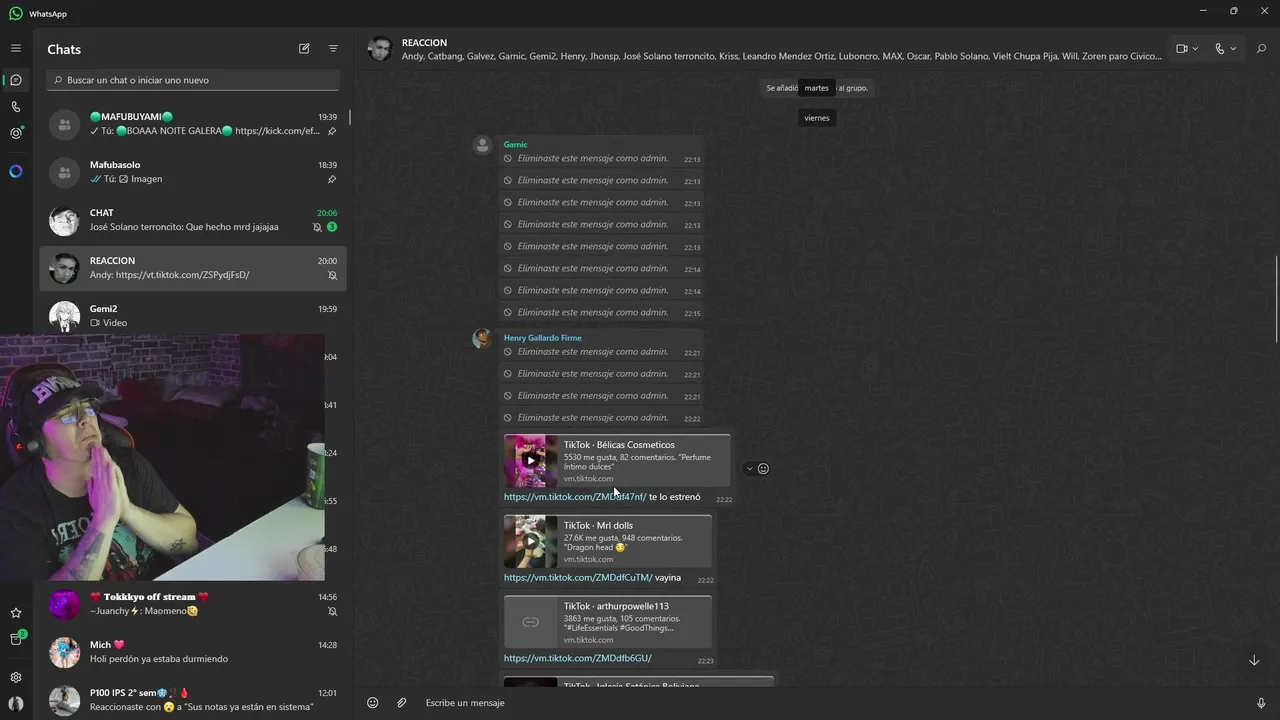Open message options chevron beside Bélicas Cosmeticos

pos(749,468)
